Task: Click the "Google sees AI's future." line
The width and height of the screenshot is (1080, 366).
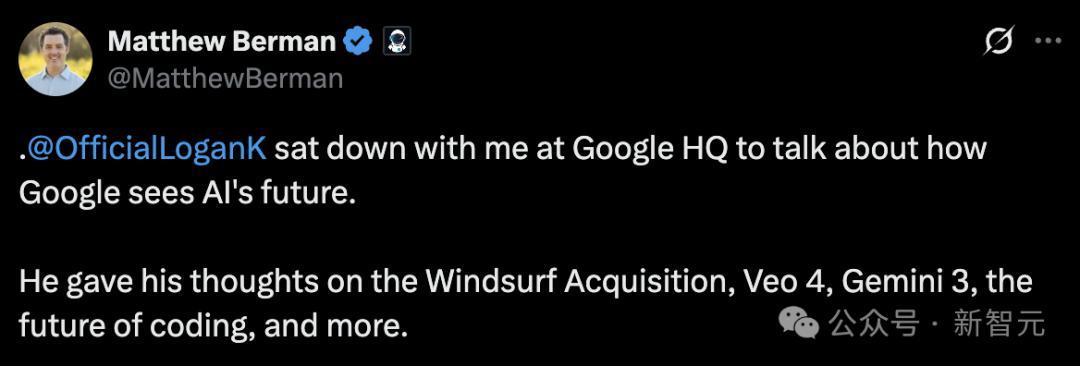Action: (187, 194)
